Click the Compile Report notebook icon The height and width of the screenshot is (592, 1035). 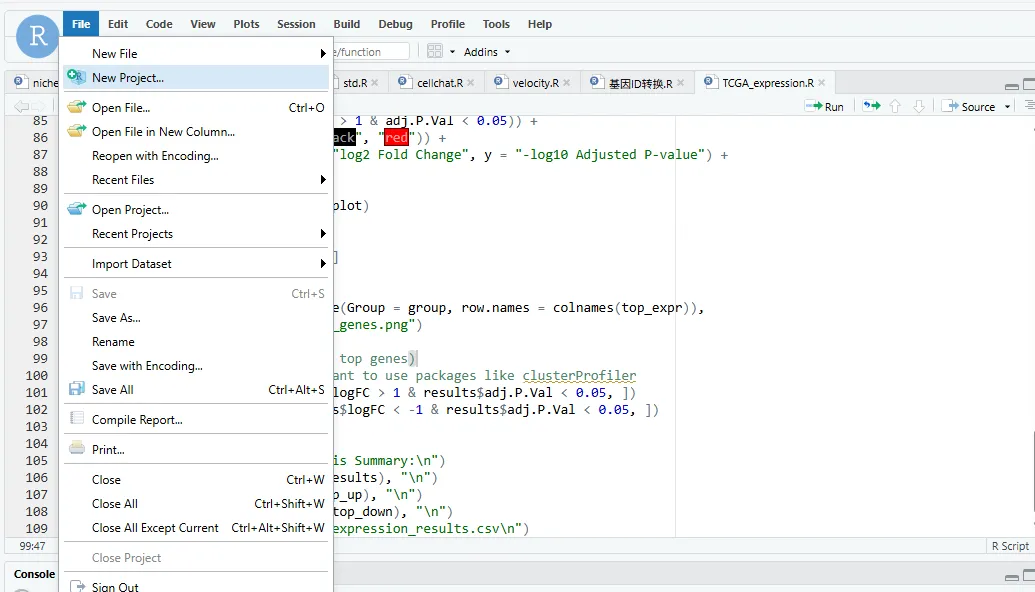[77, 418]
